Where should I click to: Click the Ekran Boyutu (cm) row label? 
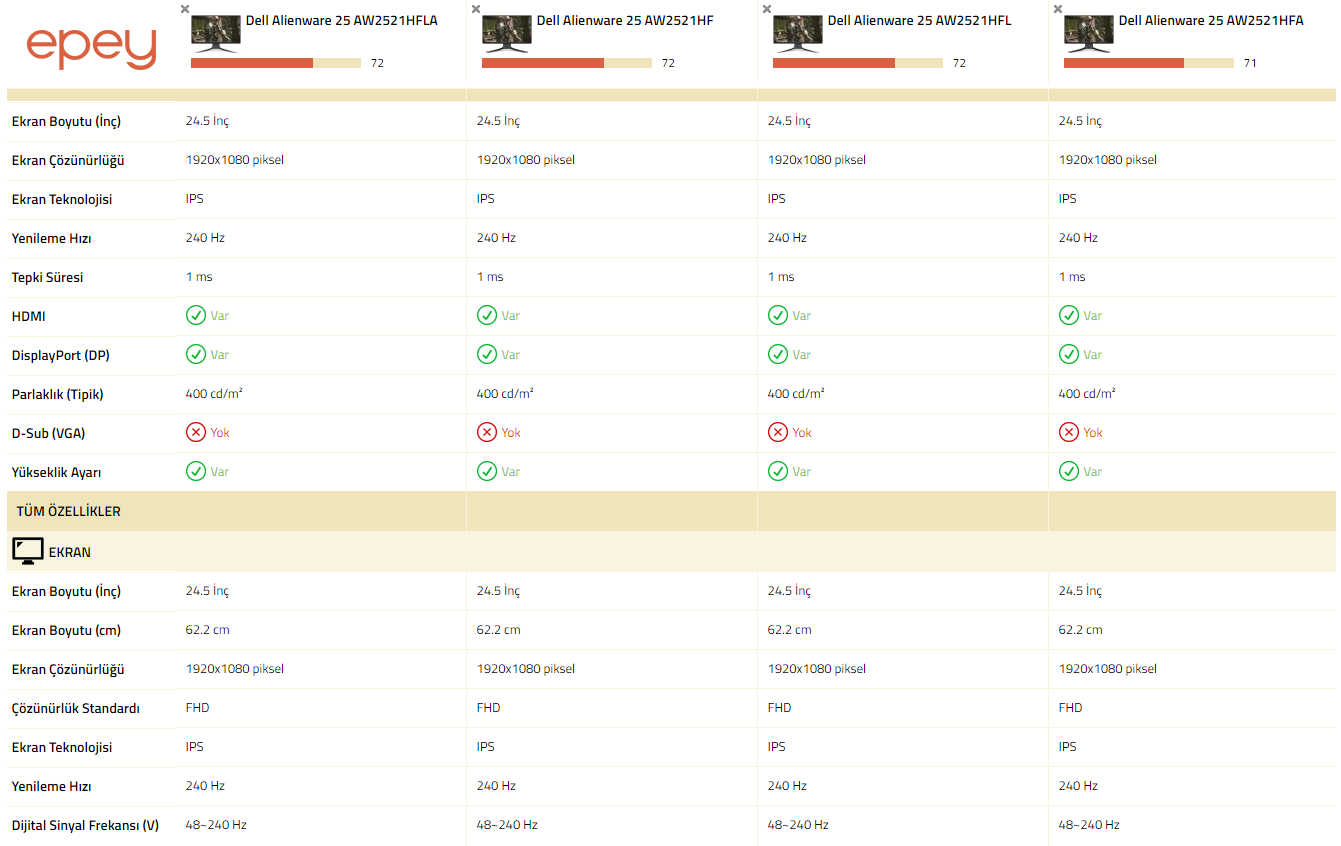[65, 630]
